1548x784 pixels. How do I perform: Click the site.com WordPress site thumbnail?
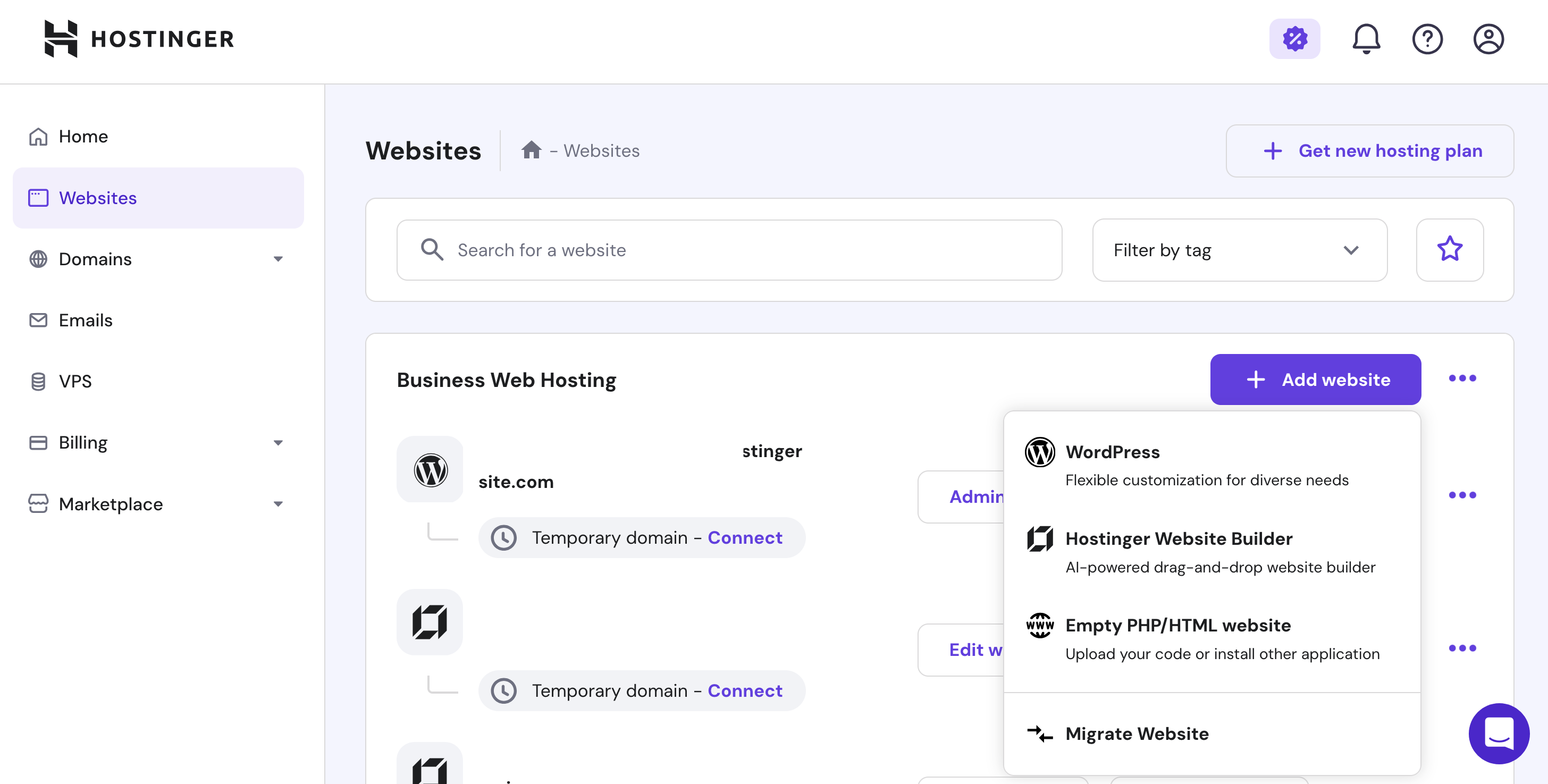point(430,469)
